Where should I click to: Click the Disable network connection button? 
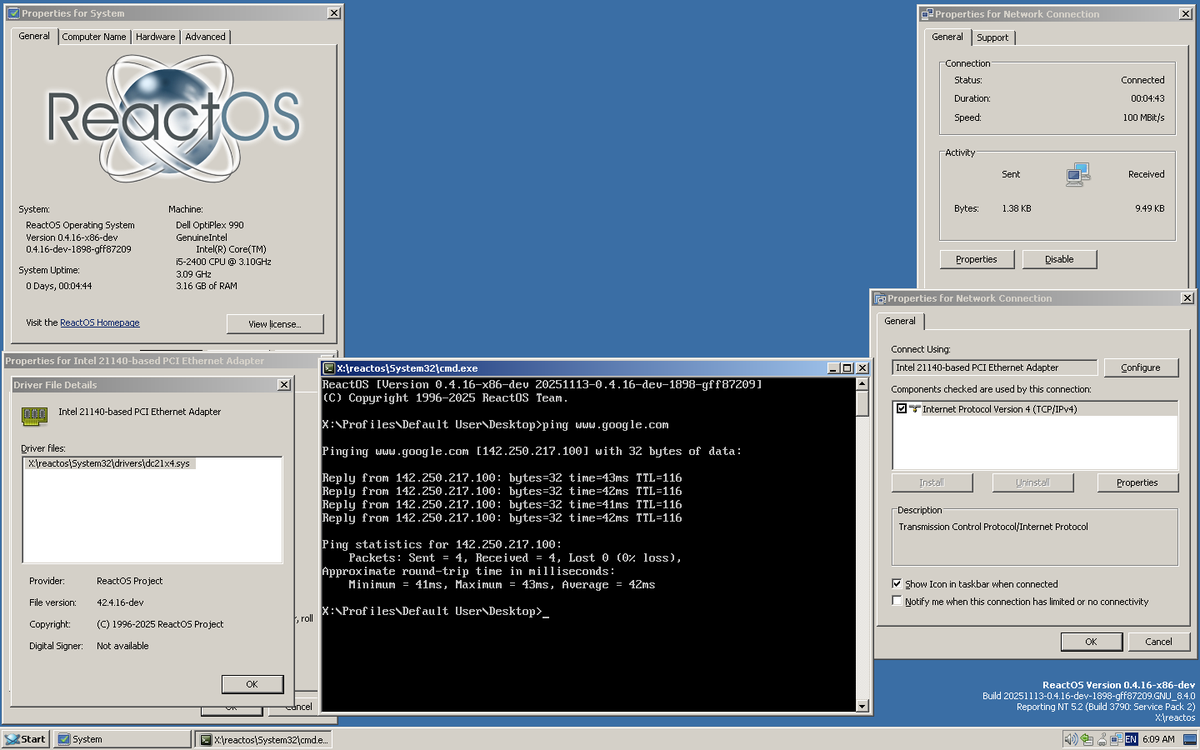[x=1059, y=259]
